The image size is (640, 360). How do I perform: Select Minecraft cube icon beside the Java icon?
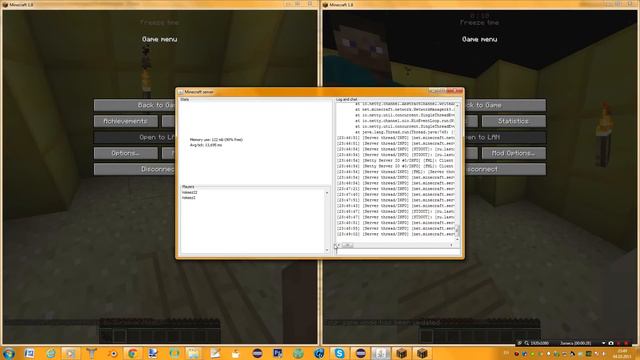[401, 353]
